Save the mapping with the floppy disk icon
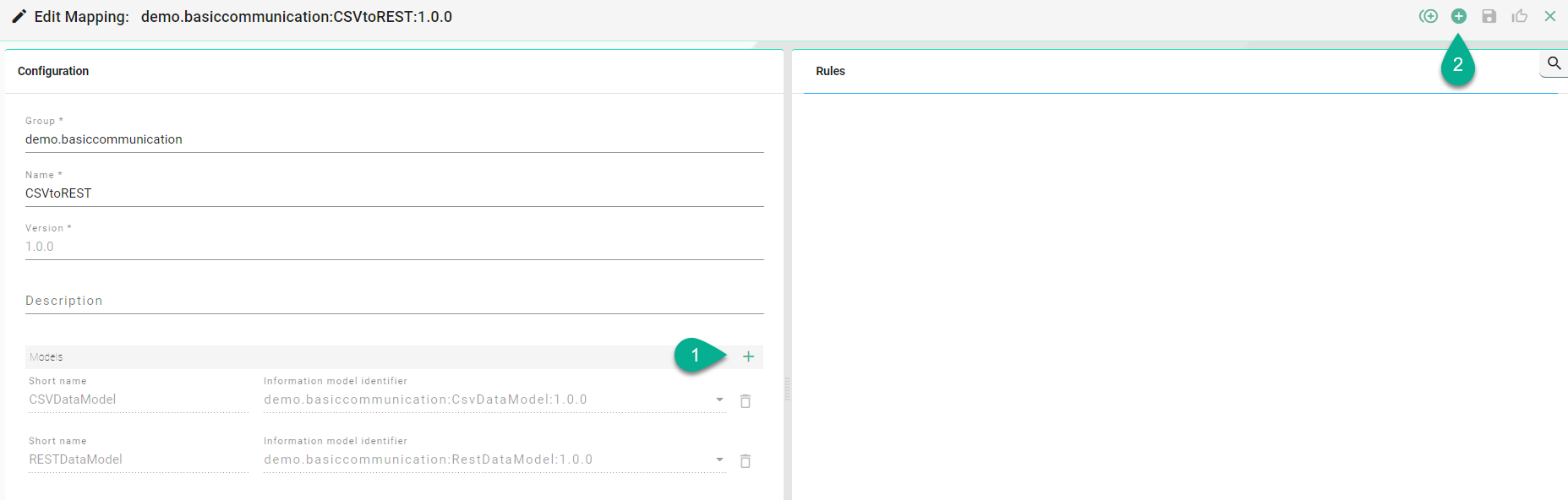The image size is (1568, 500). 1489,16
